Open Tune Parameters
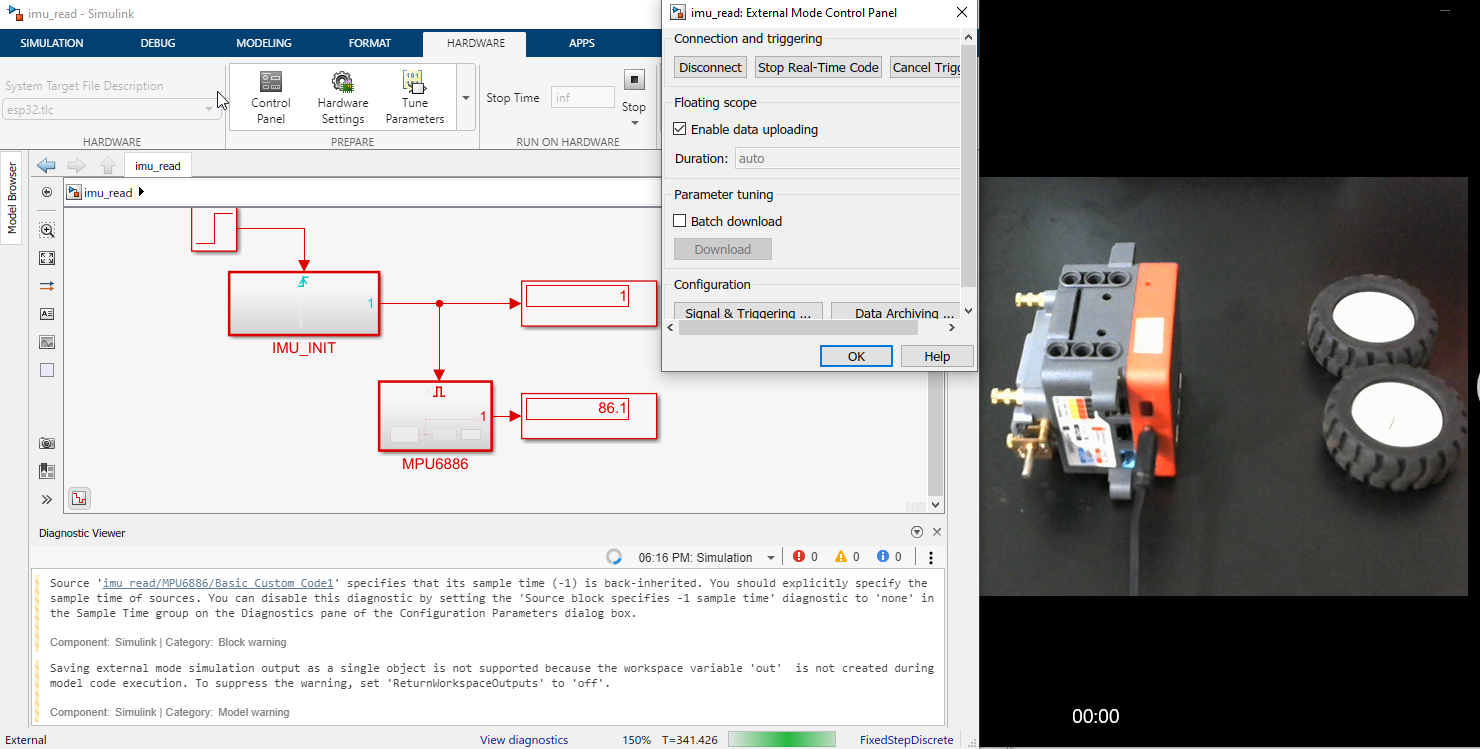 pyautogui.click(x=414, y=97)
